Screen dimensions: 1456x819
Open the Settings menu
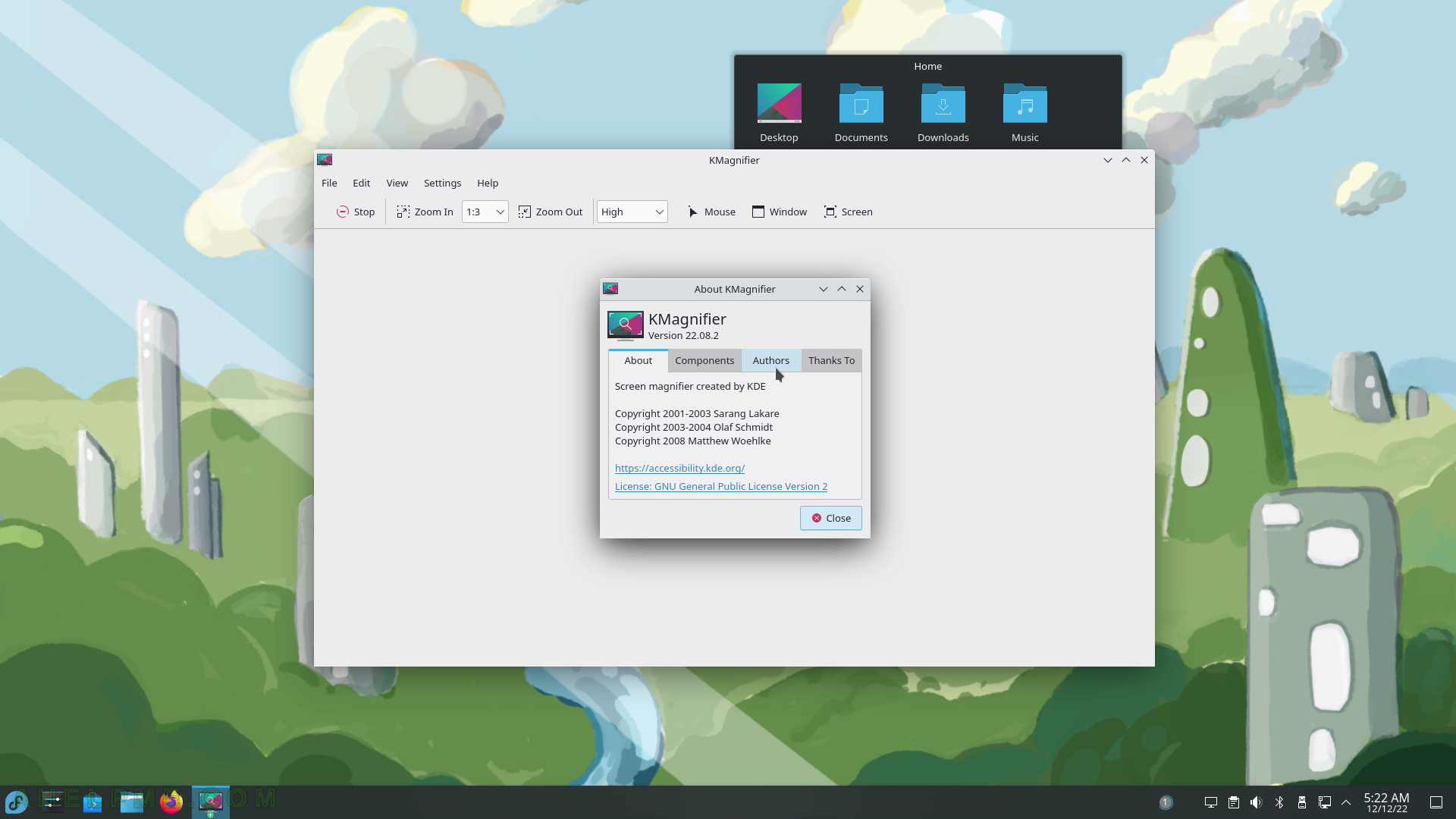point(442,183)
